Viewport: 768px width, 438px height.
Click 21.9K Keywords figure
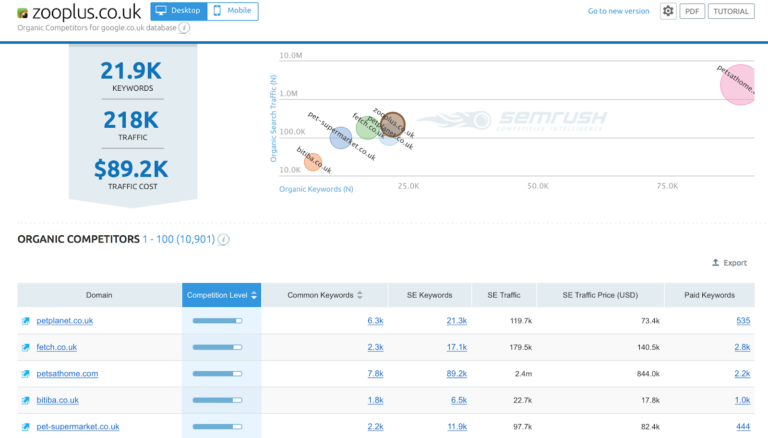(x=131, y=71)
